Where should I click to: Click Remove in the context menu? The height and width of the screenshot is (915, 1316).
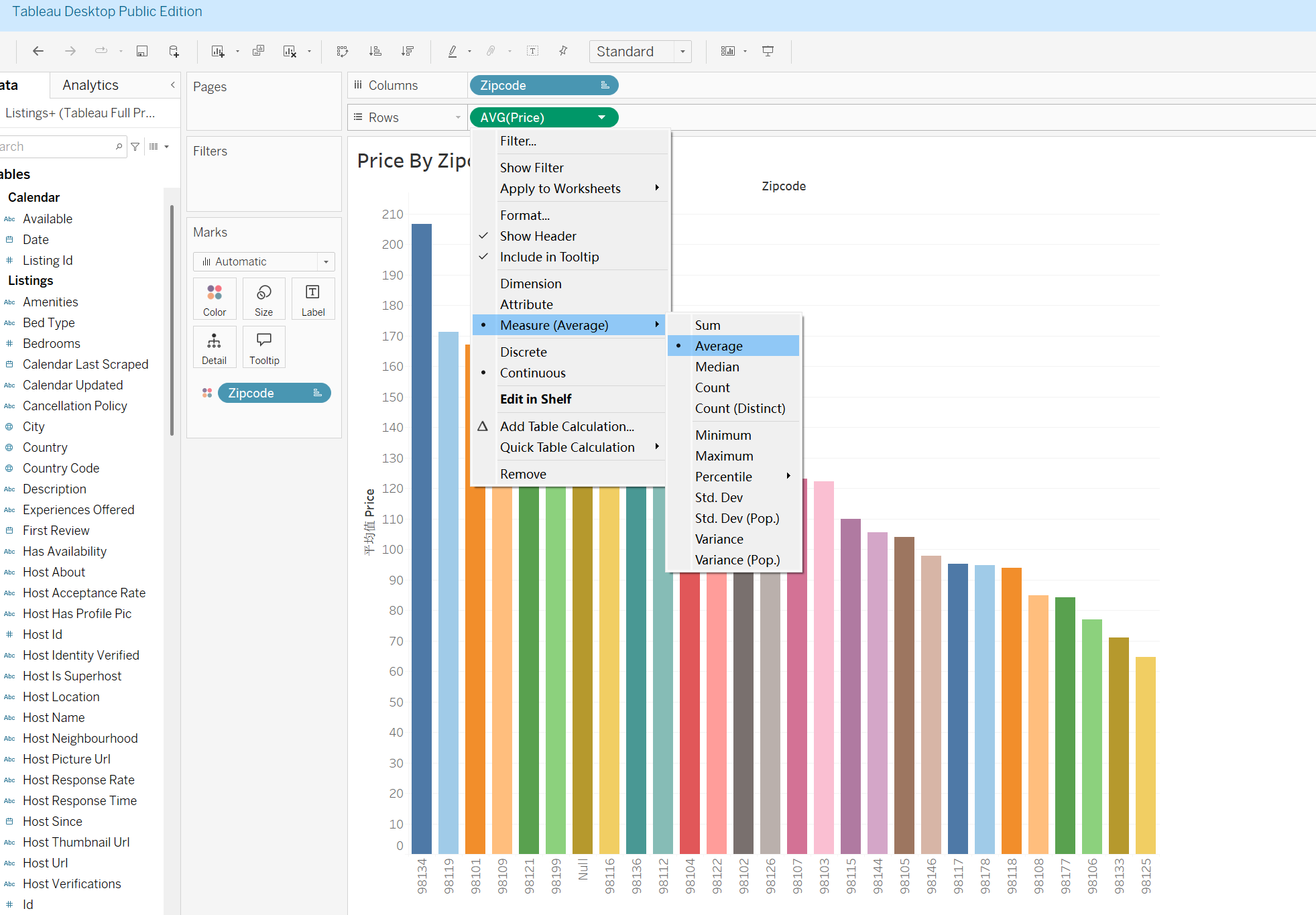point(523,474)
